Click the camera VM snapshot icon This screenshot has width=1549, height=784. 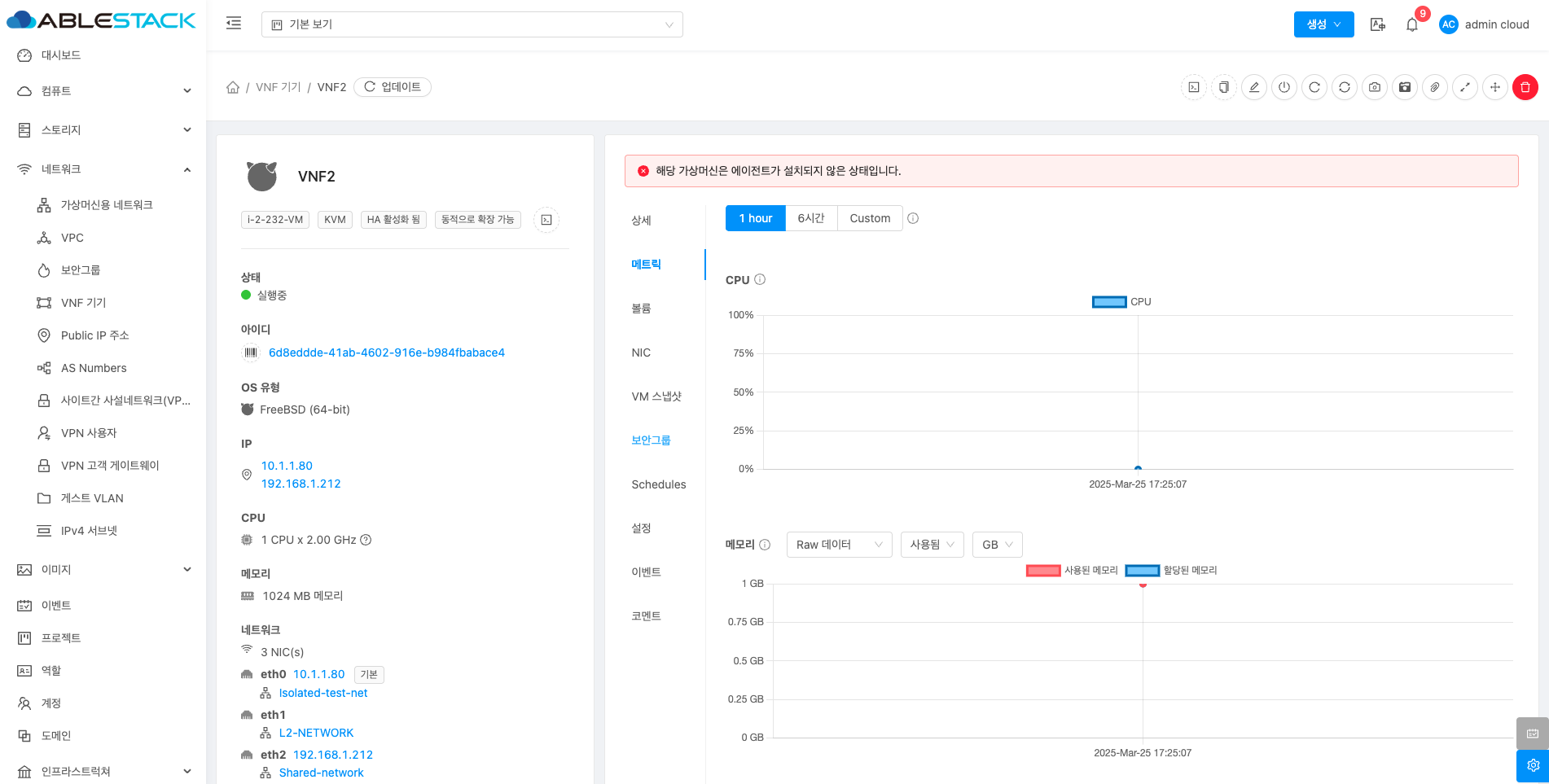(1375, 87)
